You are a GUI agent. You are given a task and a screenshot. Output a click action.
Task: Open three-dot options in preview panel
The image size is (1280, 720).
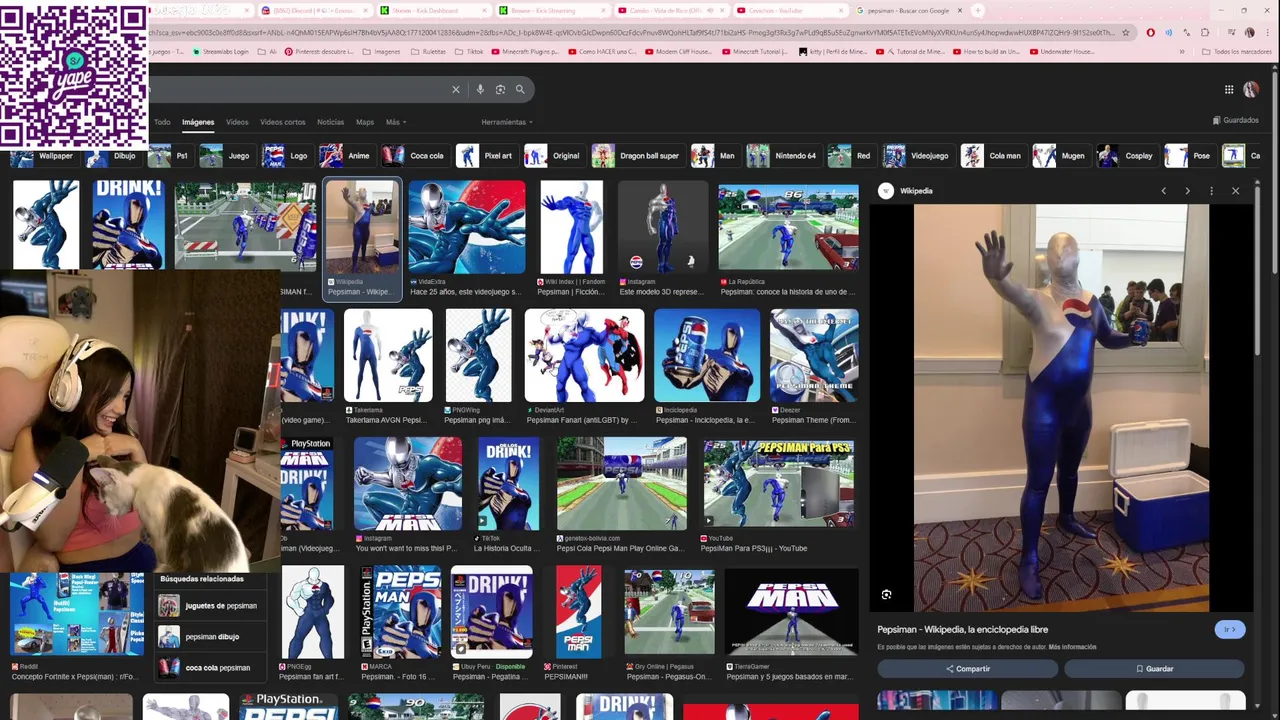(x=1211, y=191)
